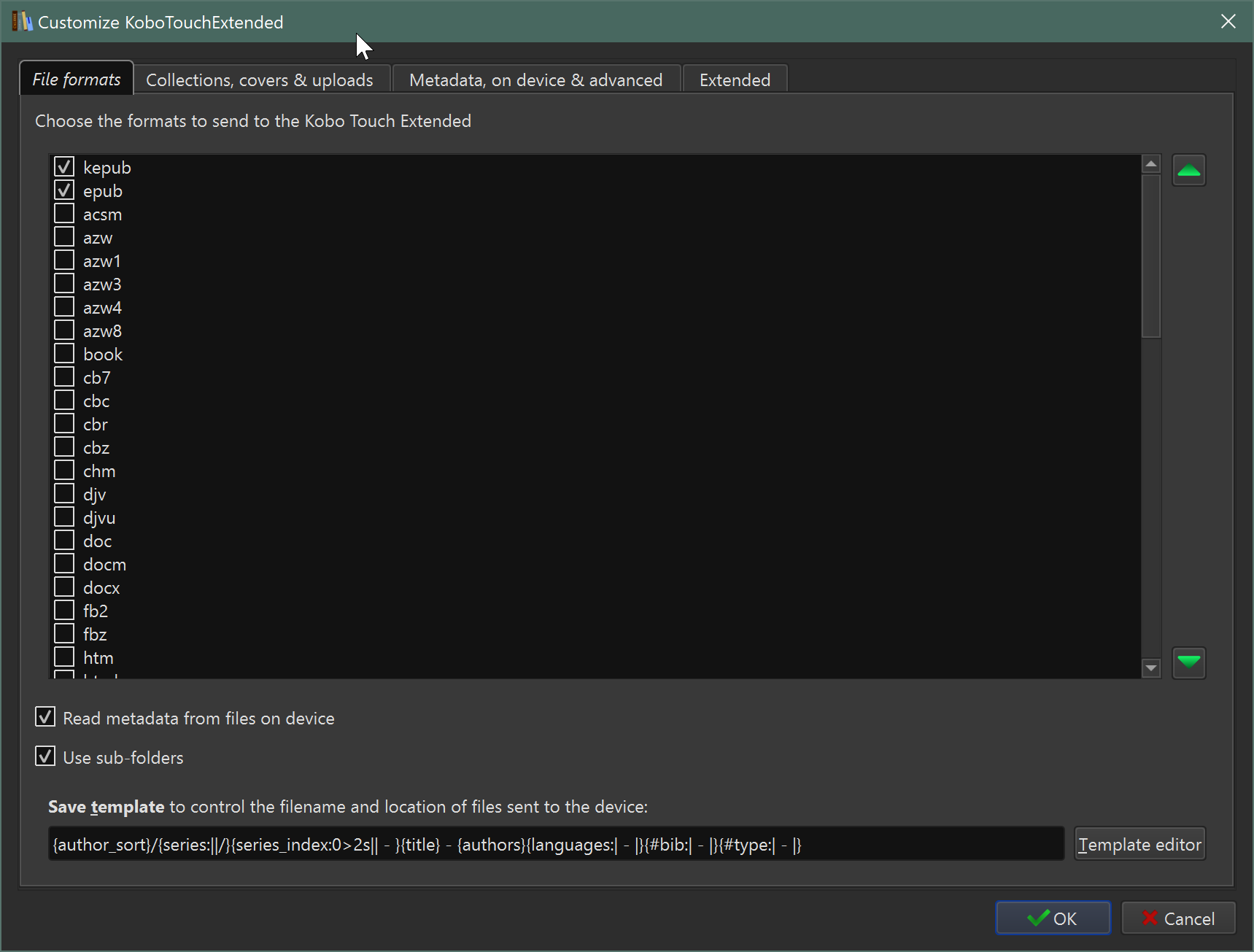Click the format list scrollbar thumb
Image resolution: width=1254 pixels, height=952 pixels.
[1151, 256]
